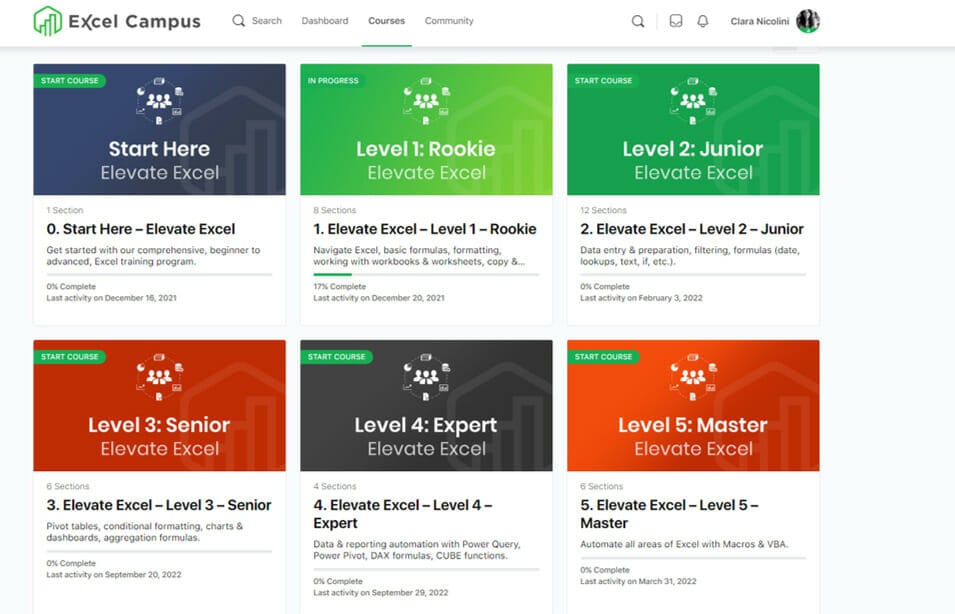Open the Clara Nicolini user name menu

click(x=760, y=22)
